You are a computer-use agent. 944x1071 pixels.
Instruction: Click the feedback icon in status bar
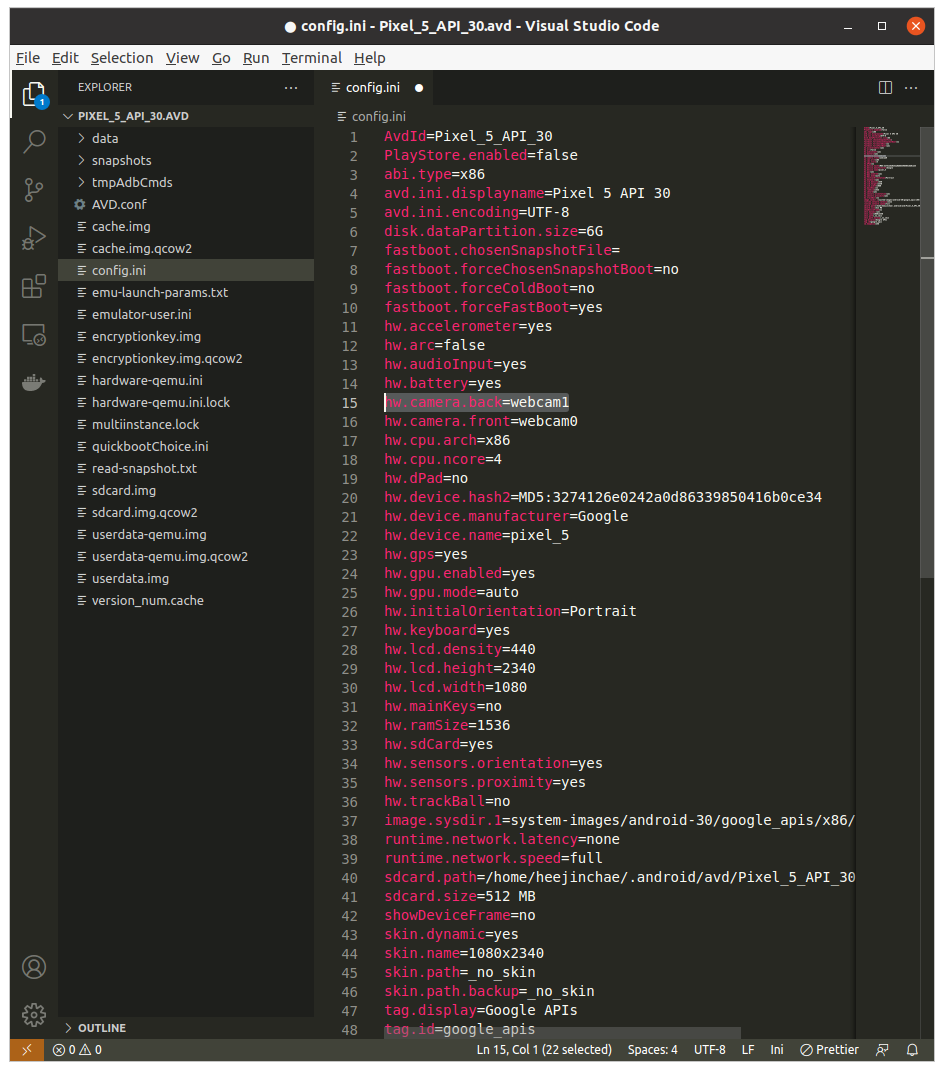tap(883, 1050)
